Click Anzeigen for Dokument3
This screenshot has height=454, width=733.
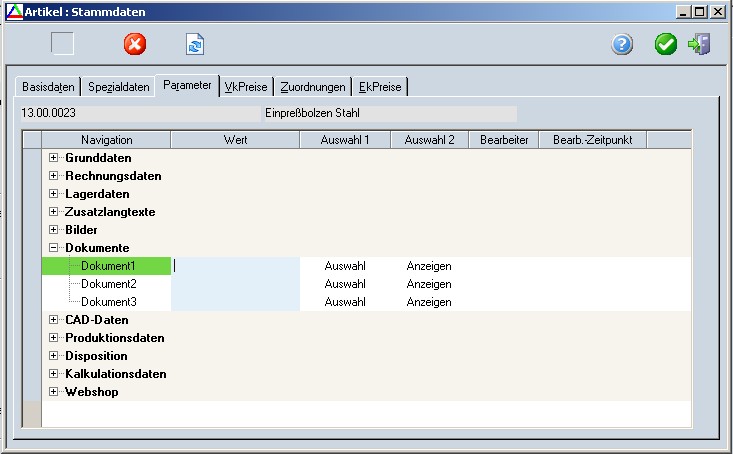[429, 302]
